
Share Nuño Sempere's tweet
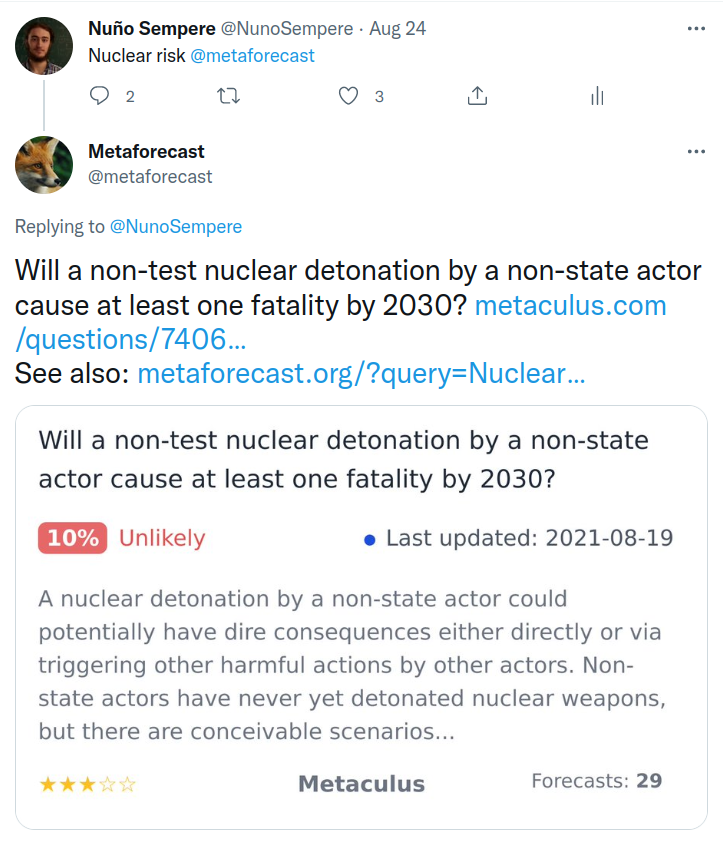[477, 96]
